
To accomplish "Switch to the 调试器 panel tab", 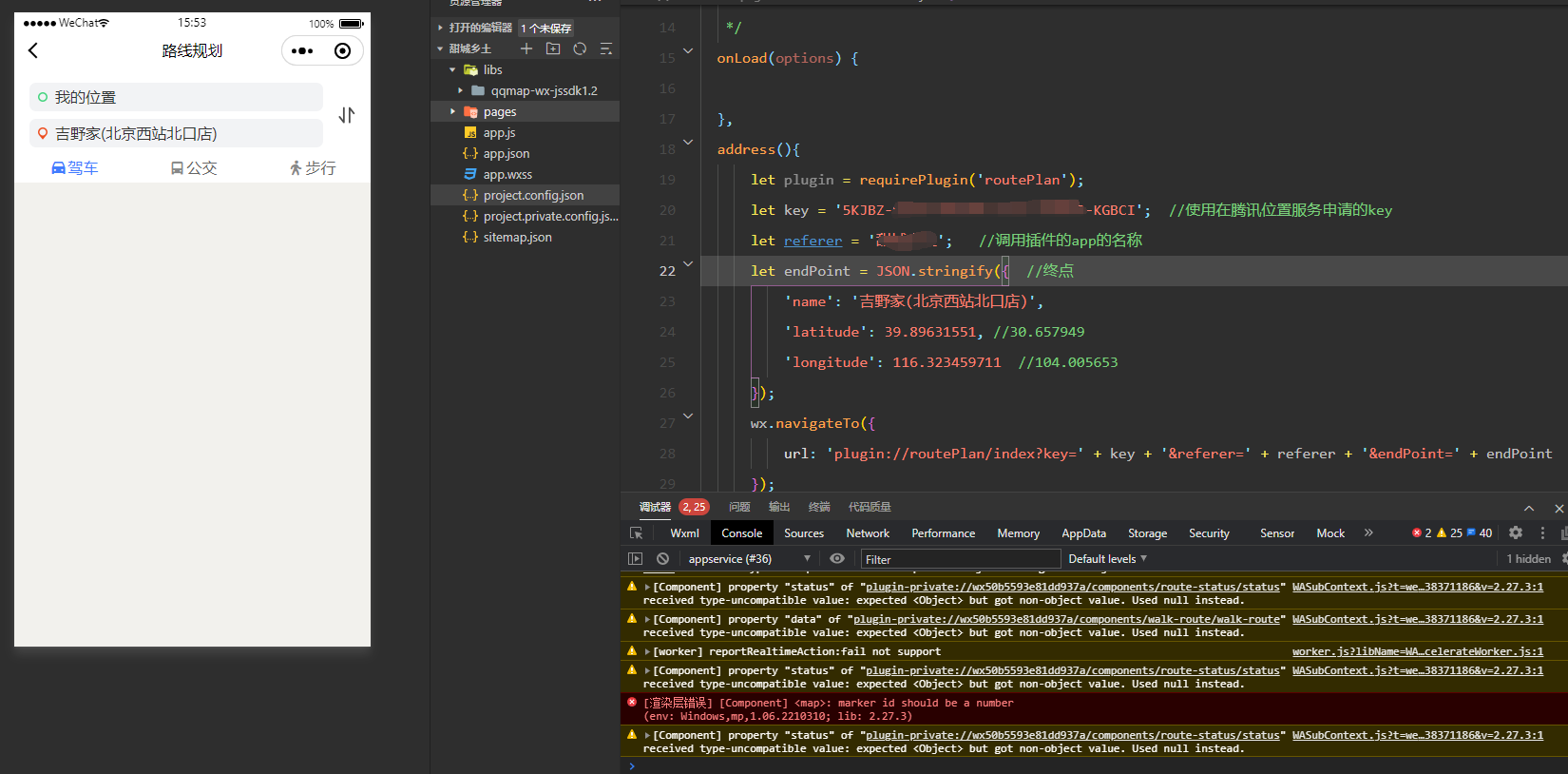I will [x=655, y=508].
